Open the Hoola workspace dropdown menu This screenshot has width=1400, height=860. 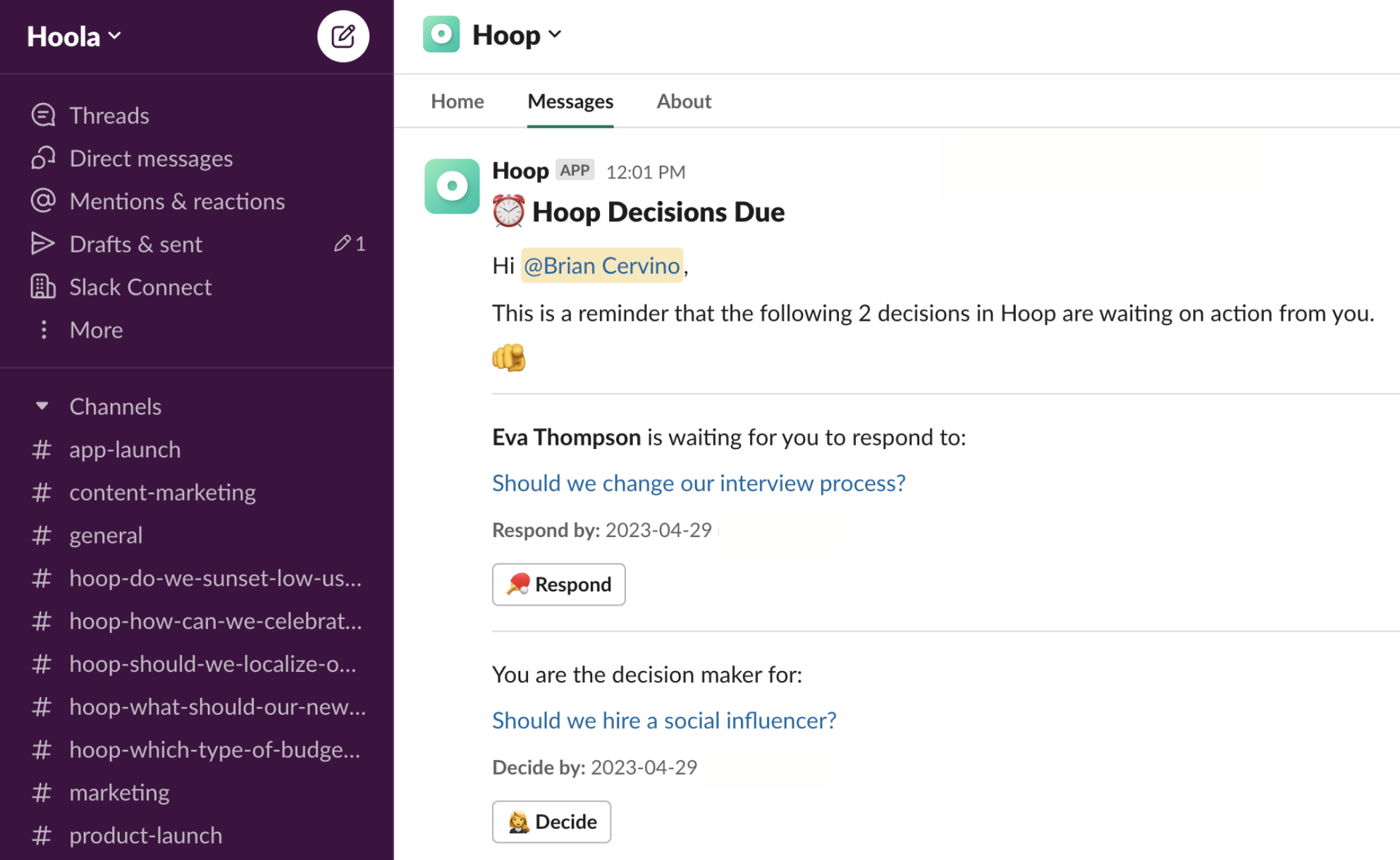tap(74, 36)
